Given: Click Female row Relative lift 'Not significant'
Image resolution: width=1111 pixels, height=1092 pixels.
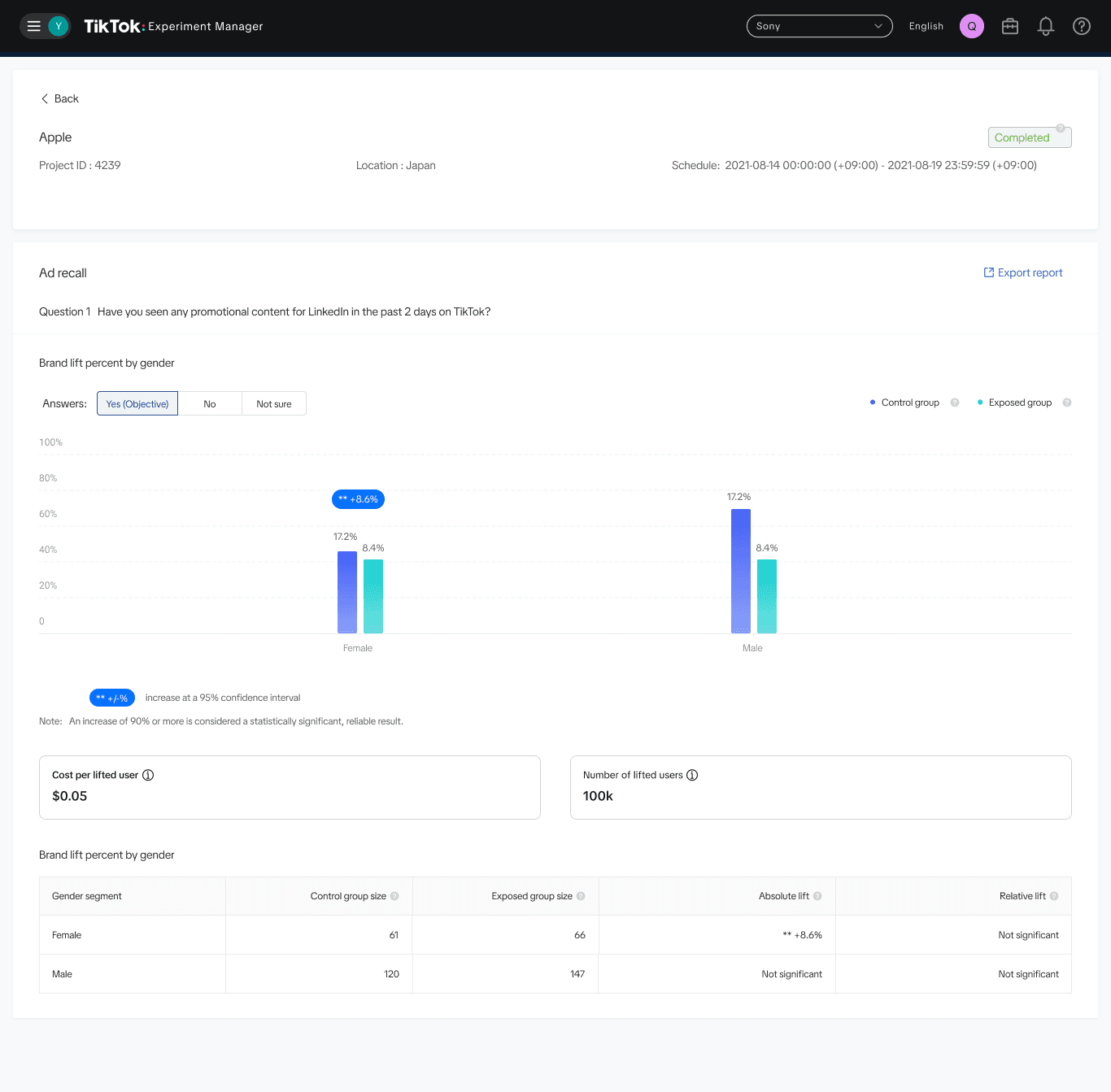Looking at the screenshot, I should coord(1029,935).
